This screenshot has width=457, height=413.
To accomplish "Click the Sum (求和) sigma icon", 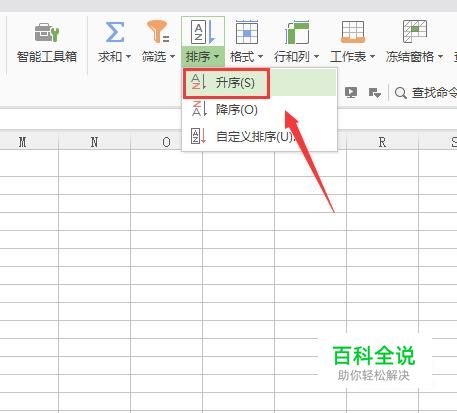I will pos(115,32).
